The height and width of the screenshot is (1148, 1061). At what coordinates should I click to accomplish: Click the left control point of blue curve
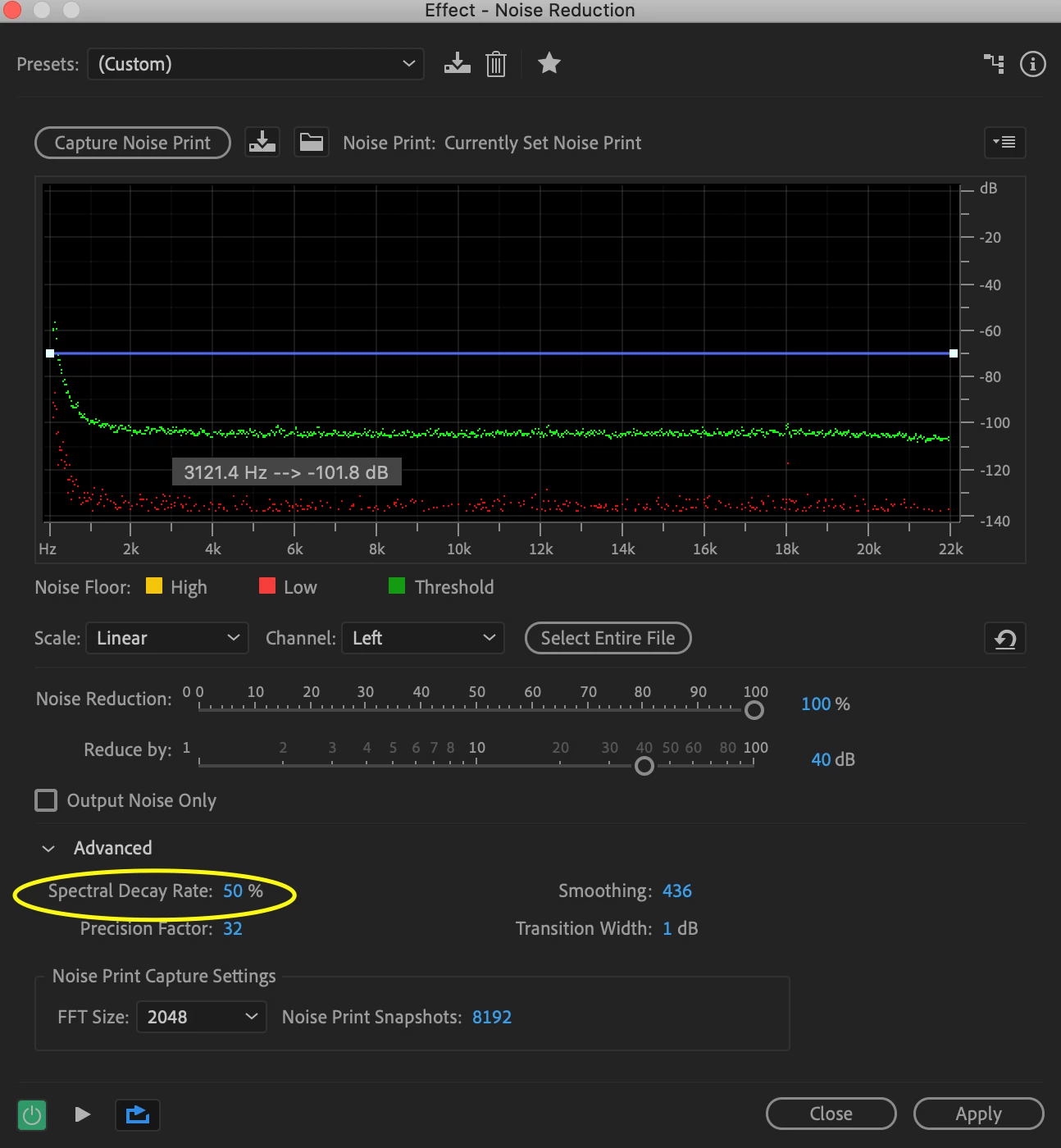(x=50, y=353)
